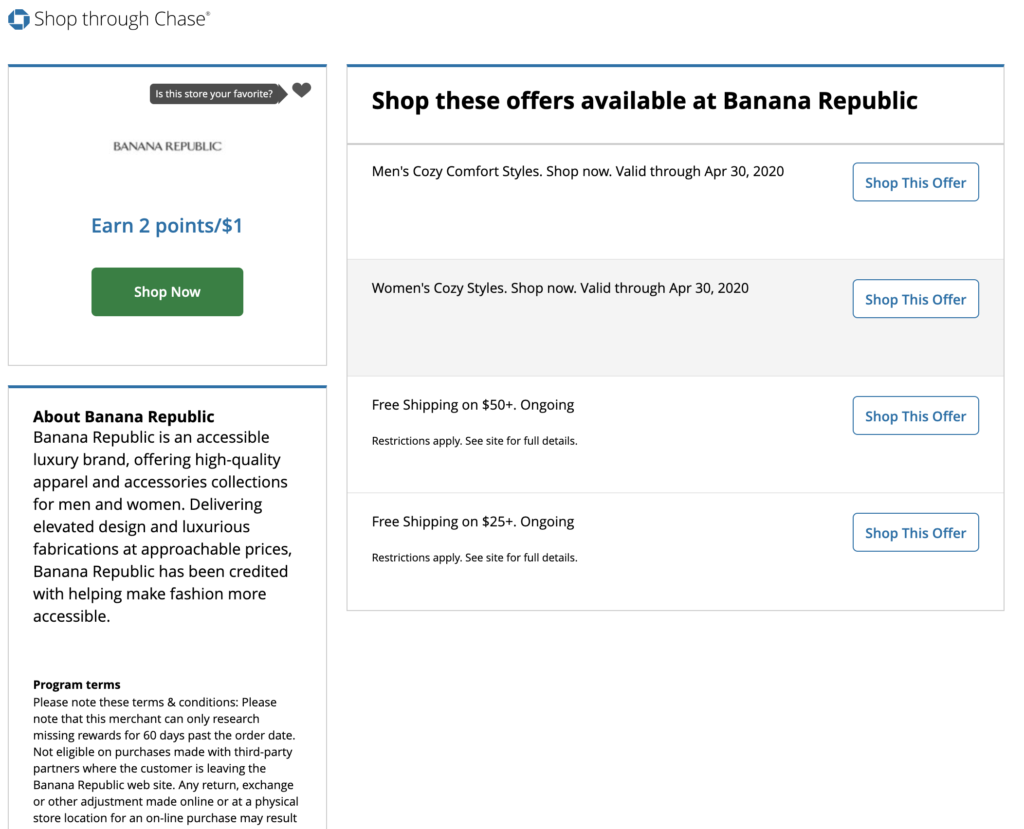1024x829 pixels.
Task: Click the Banana Republic store logo
Action: pyautogui.click(x=167, y=146)
